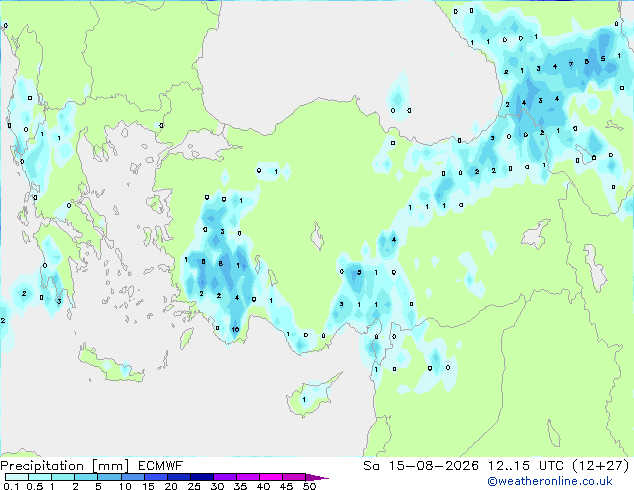Click the "10" precipitation value on the map
Screen dimensions: 634x490
[x=235, y=330]
